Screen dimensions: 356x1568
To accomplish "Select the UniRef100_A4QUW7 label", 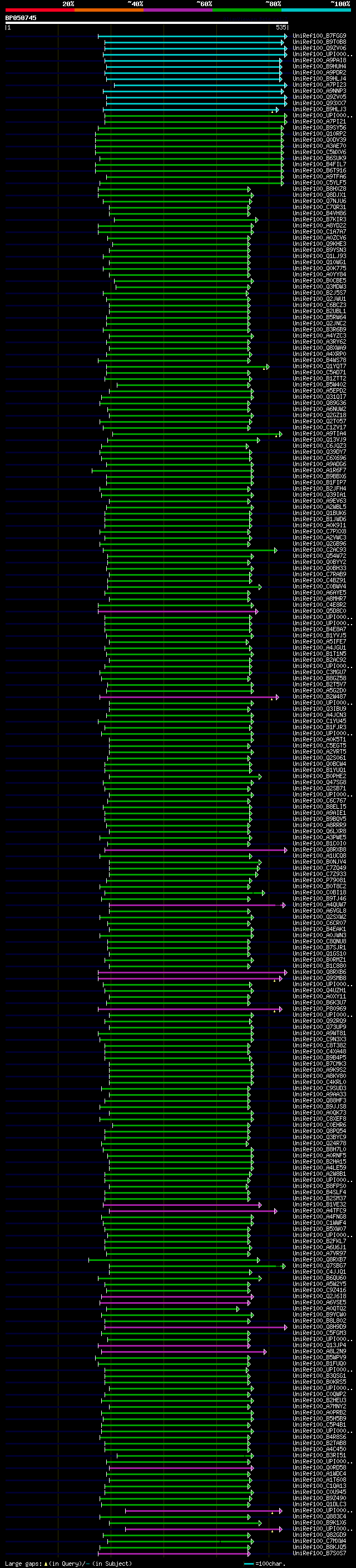I will click(x=319, y=905).
